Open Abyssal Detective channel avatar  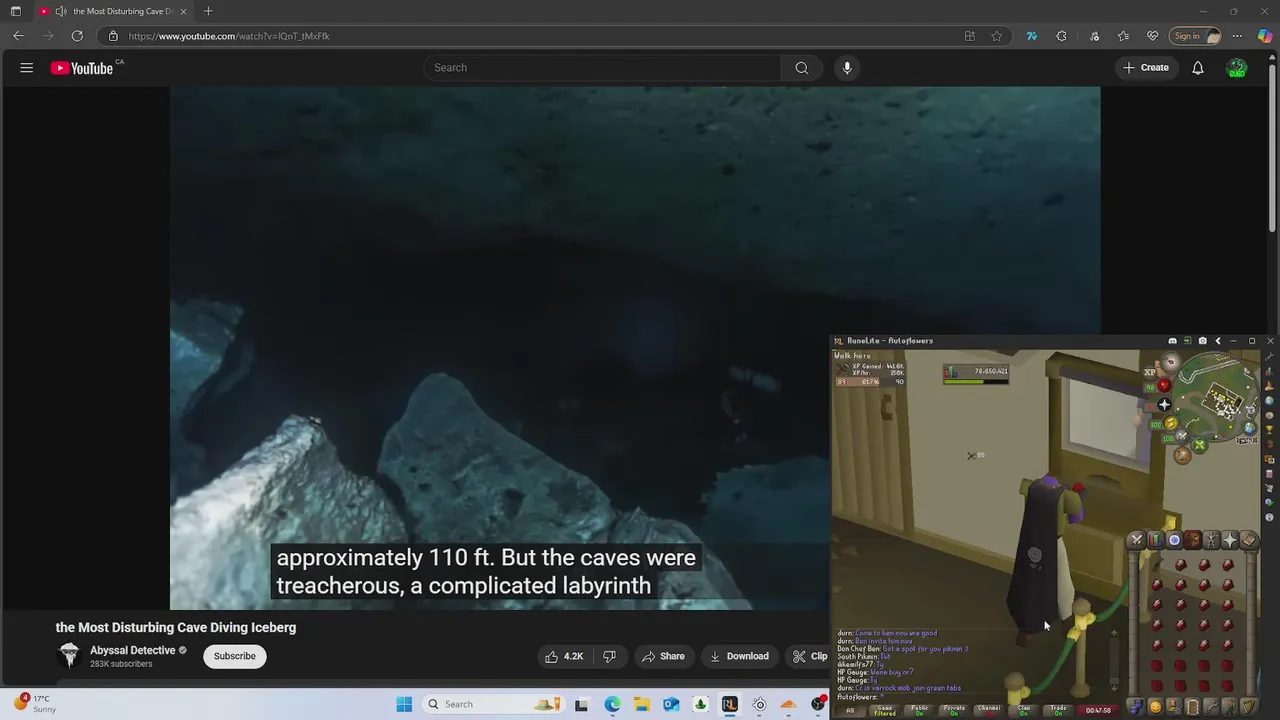69,656
